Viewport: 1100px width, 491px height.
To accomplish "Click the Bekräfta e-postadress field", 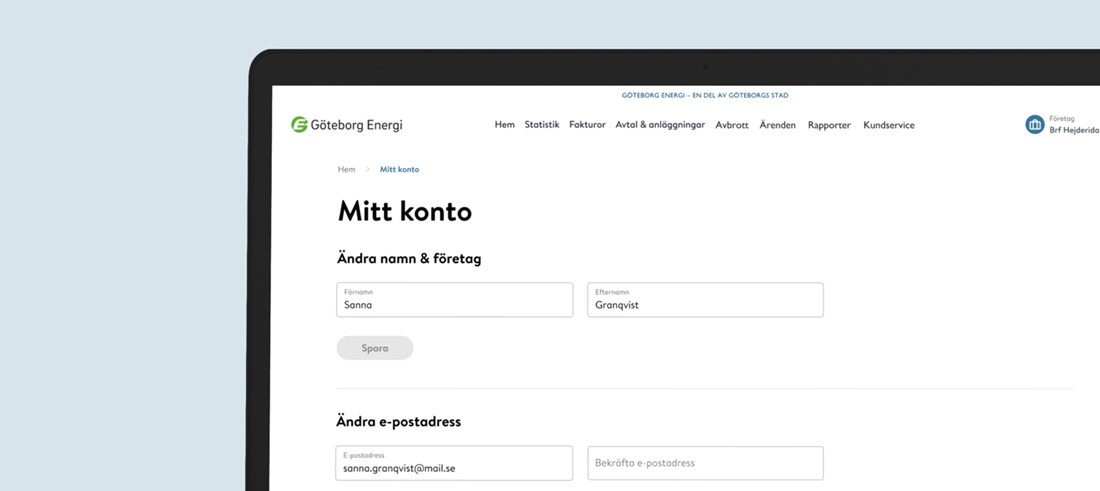I will (x=705, y=463).
